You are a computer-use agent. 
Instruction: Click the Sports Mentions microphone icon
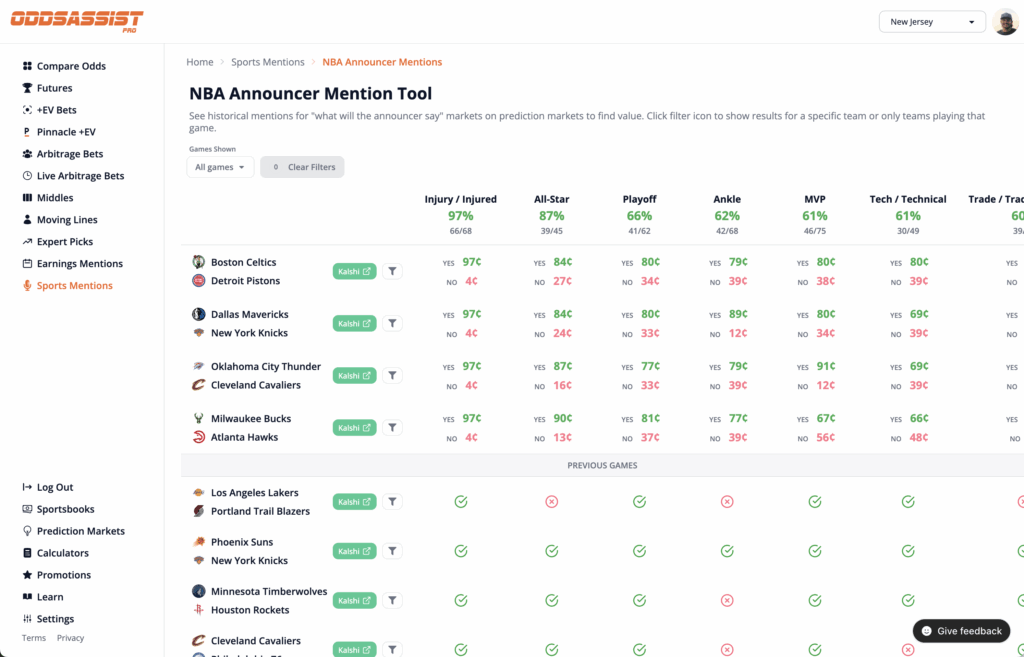point(27,285)
